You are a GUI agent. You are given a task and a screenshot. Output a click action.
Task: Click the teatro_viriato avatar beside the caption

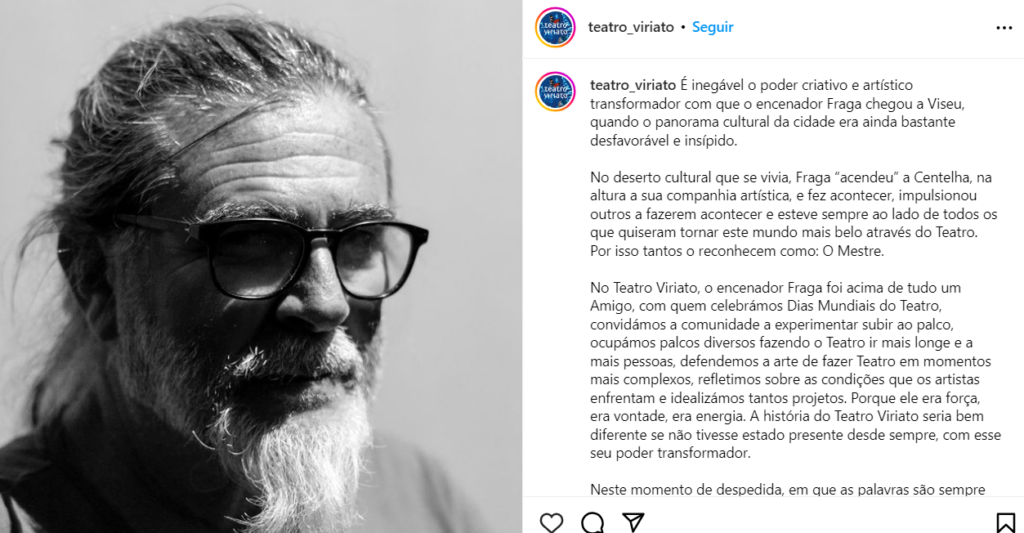[x=555, y=91]
